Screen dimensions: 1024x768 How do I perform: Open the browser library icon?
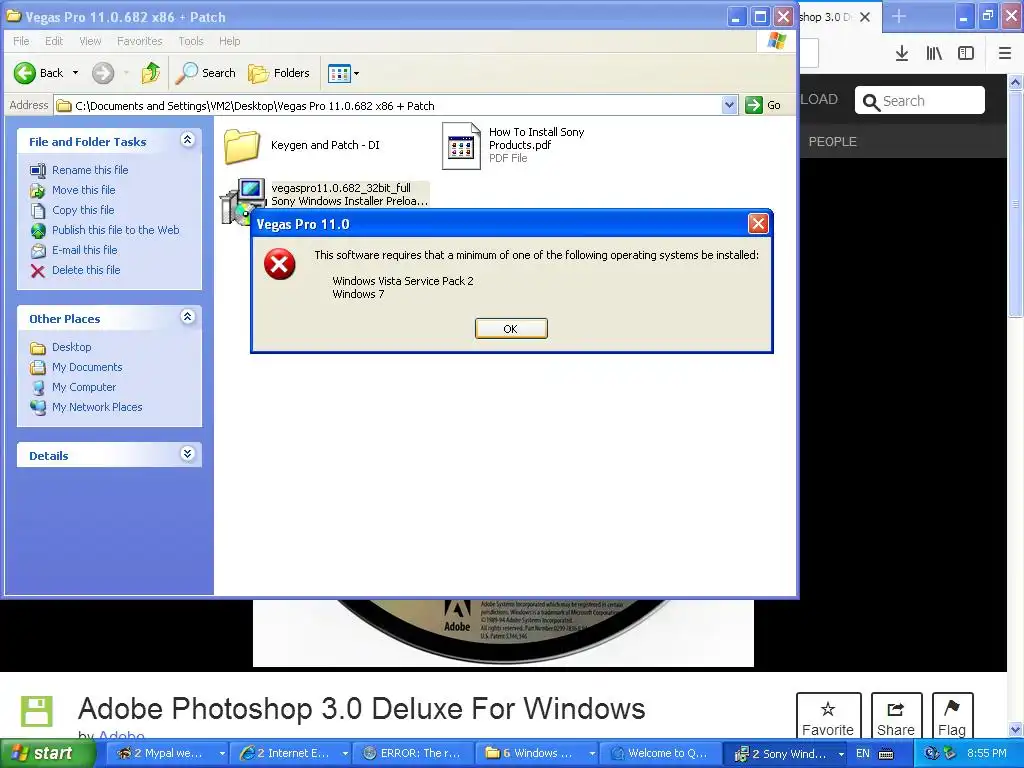click(934, 54)
